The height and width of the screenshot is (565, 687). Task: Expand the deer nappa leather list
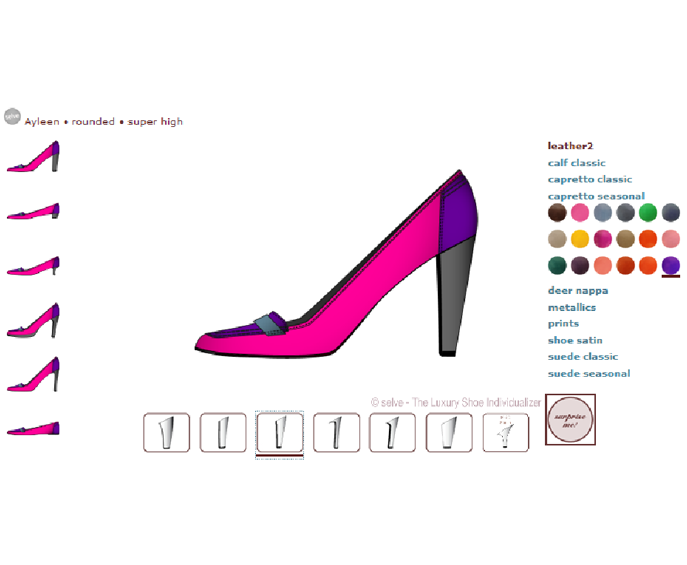click(x=577, y=290)
